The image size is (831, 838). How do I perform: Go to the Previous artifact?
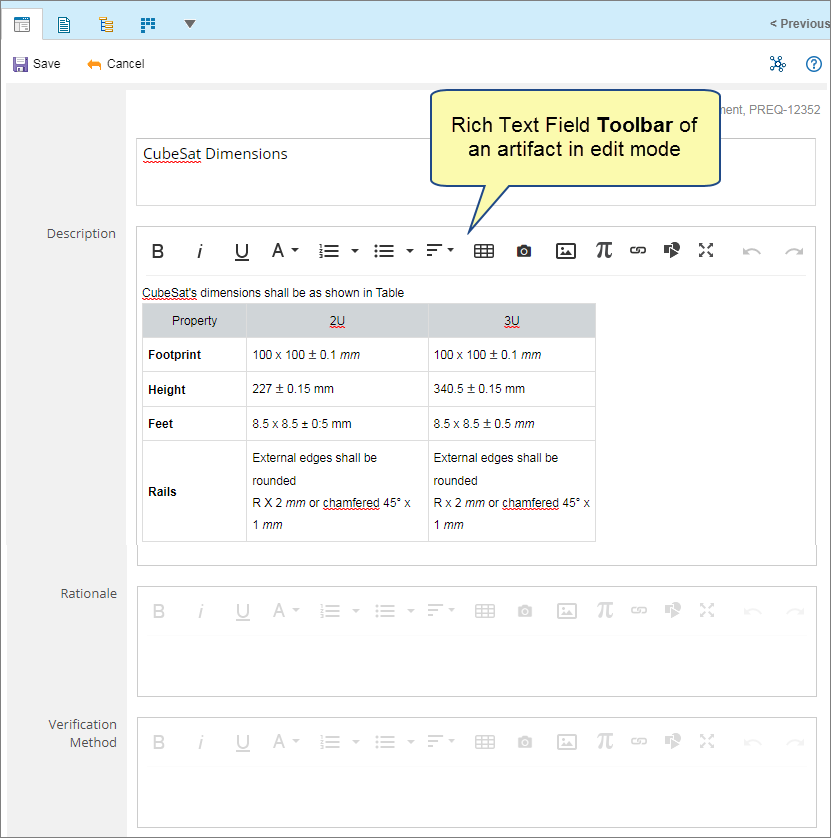pyautogui.click(x=800, y=24)
